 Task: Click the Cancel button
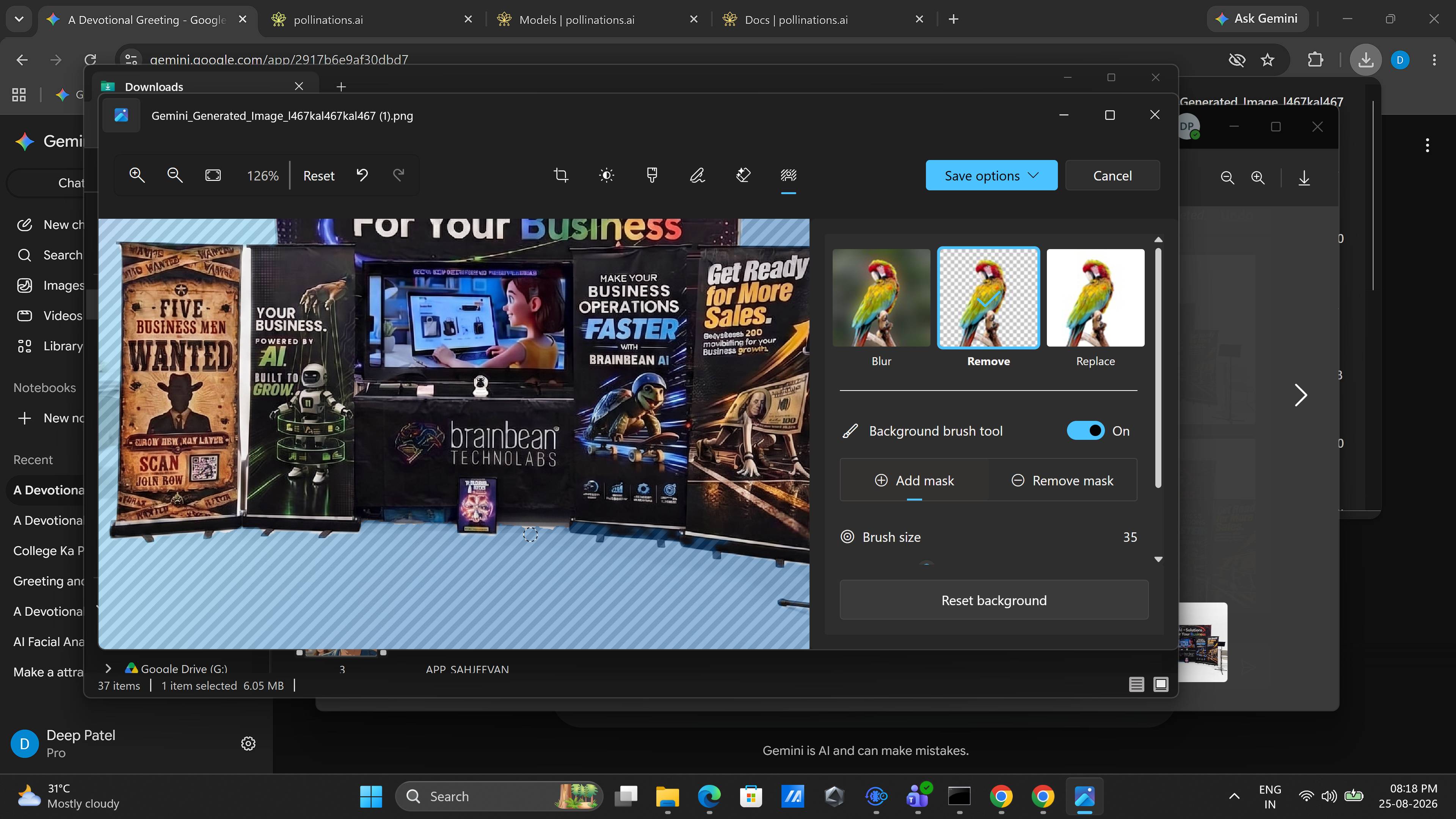tap(1112, 175)
